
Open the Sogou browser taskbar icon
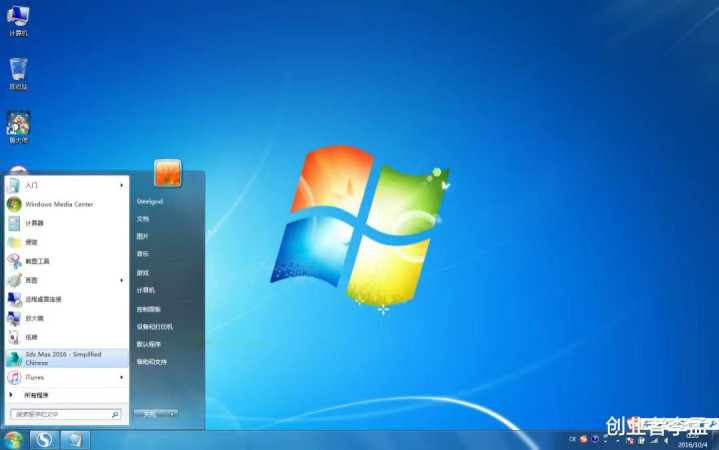[44, 440]
